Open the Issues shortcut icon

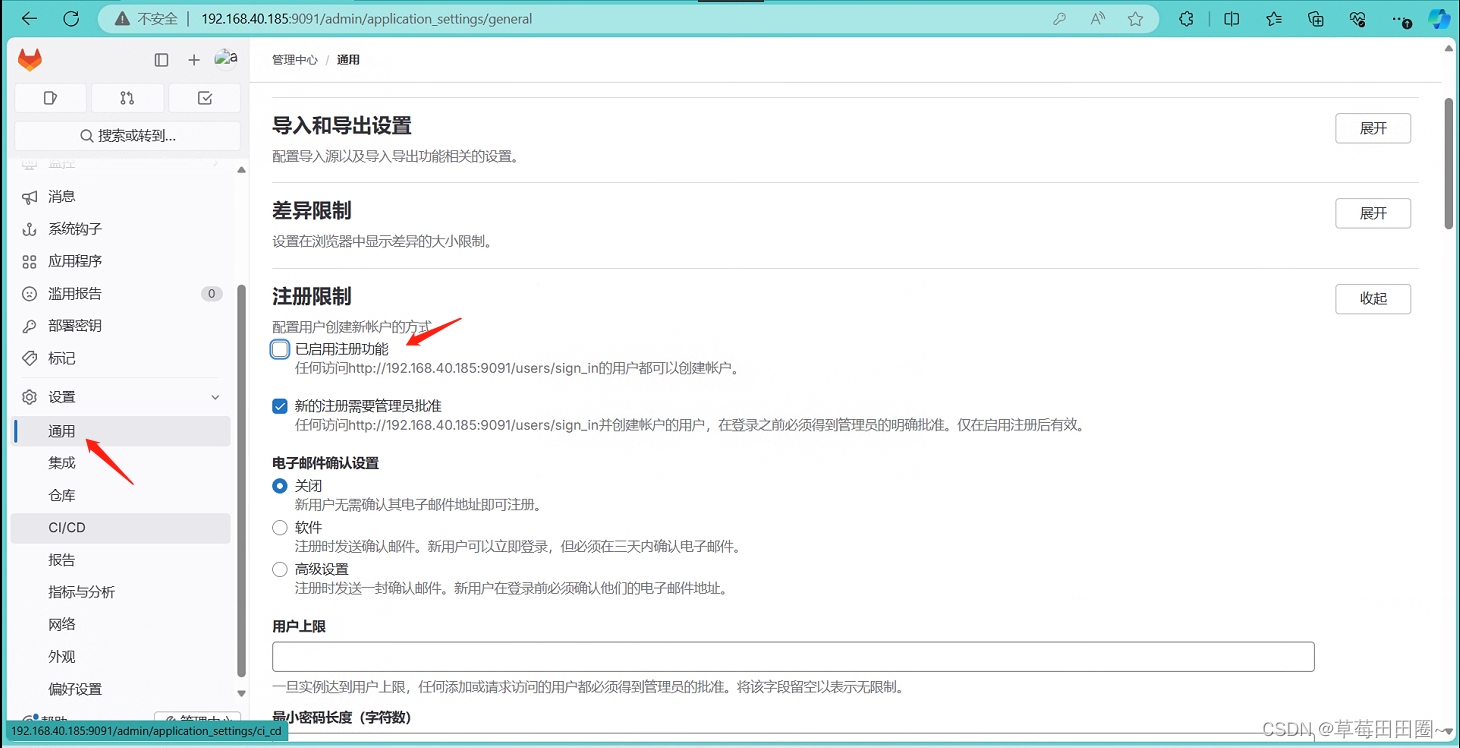click(51, 98)
